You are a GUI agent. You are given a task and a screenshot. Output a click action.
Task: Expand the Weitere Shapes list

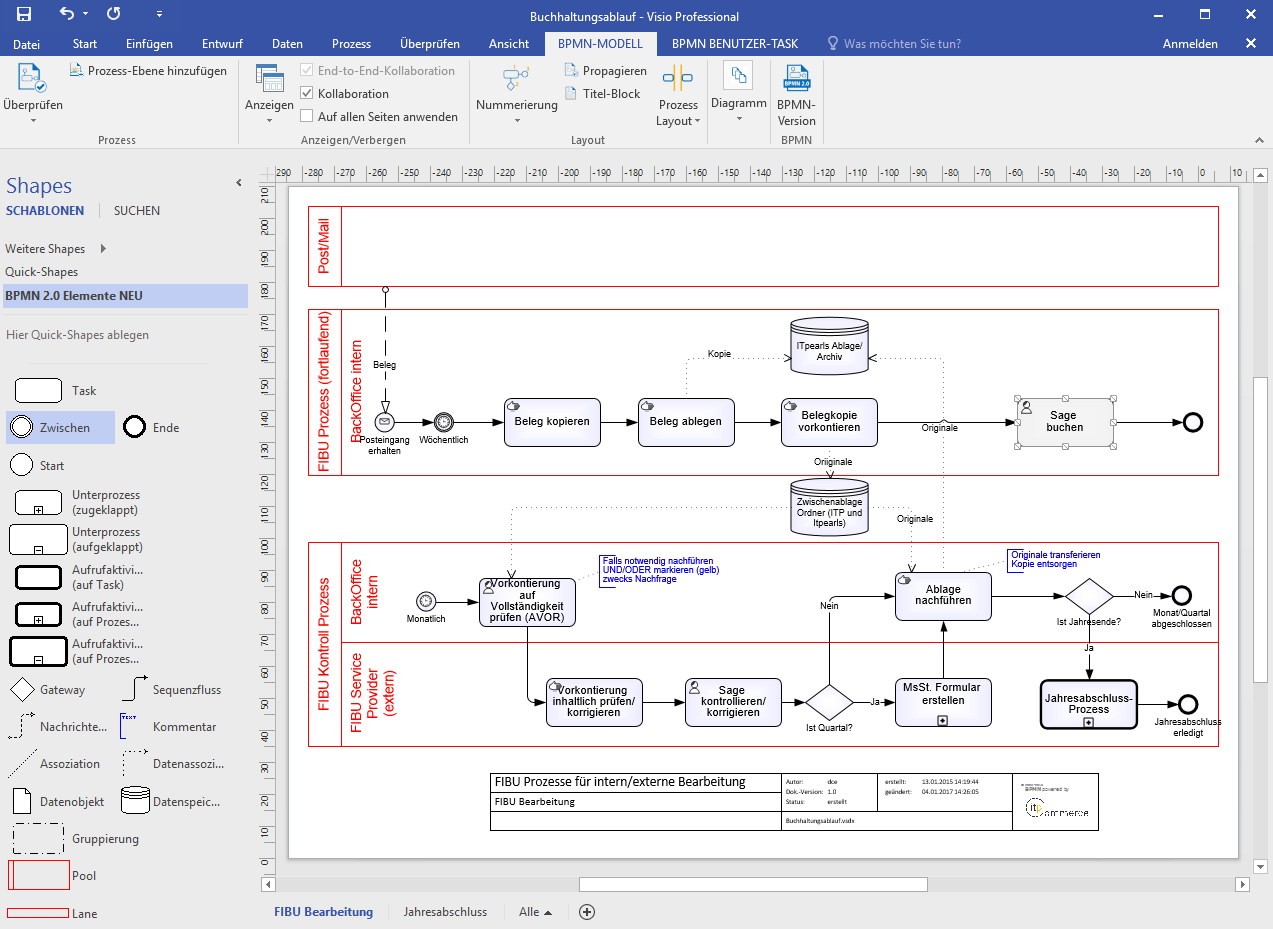[x=47, y=248]
